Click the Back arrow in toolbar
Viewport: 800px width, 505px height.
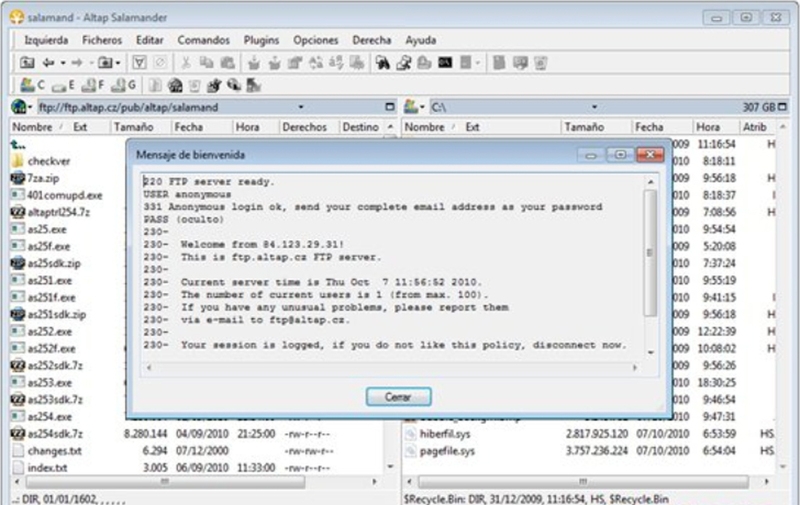click(48, 63)
